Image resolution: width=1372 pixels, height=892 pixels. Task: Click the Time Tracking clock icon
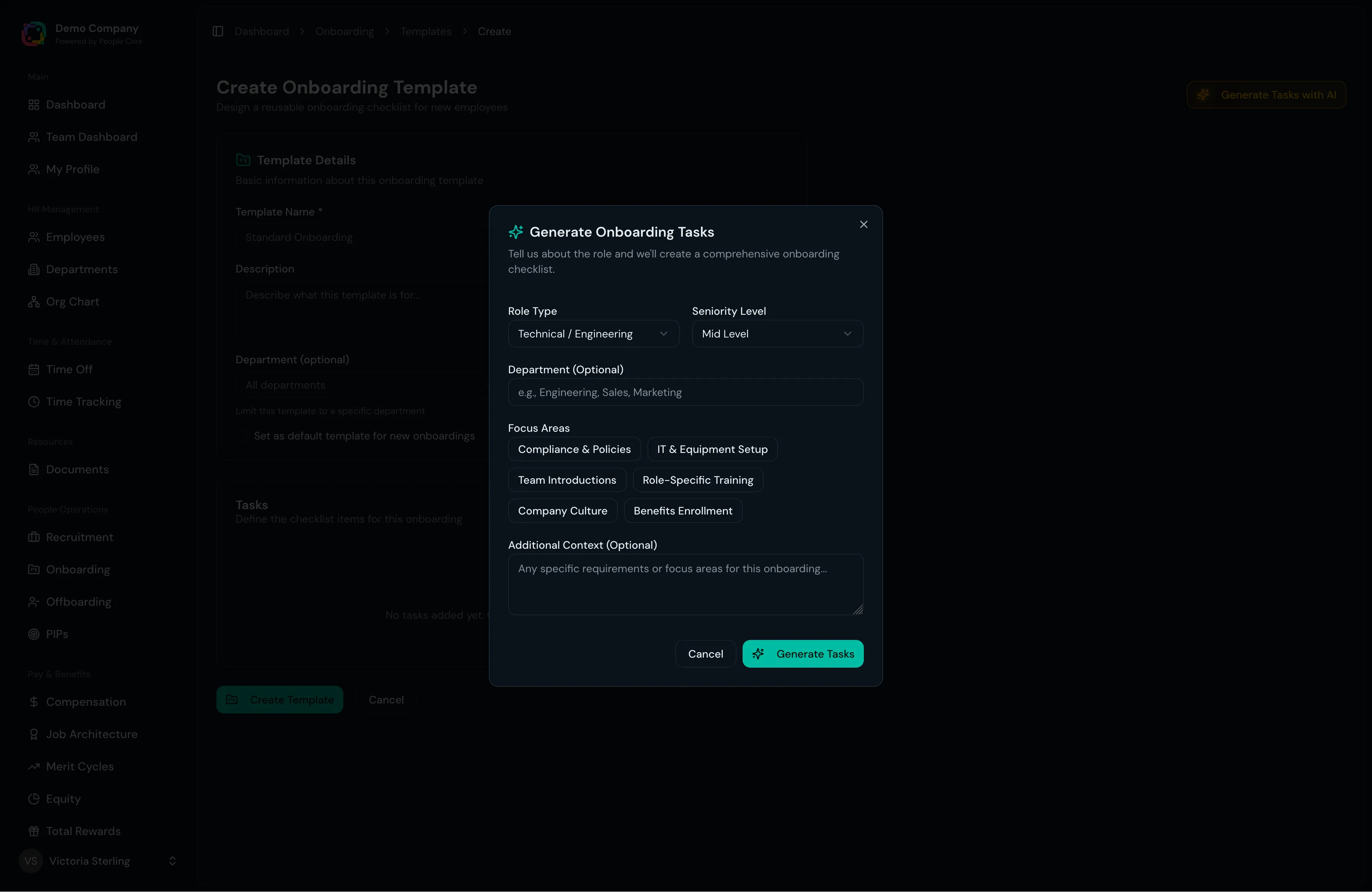tap(34, 402)
